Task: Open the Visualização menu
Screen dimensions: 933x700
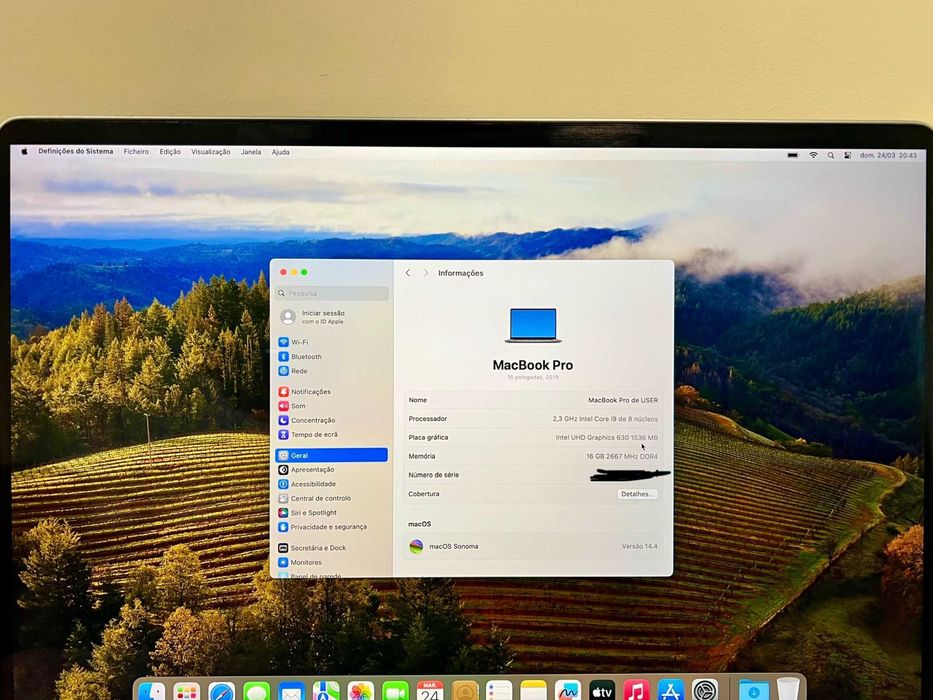Action: click(x=211, y=152)
